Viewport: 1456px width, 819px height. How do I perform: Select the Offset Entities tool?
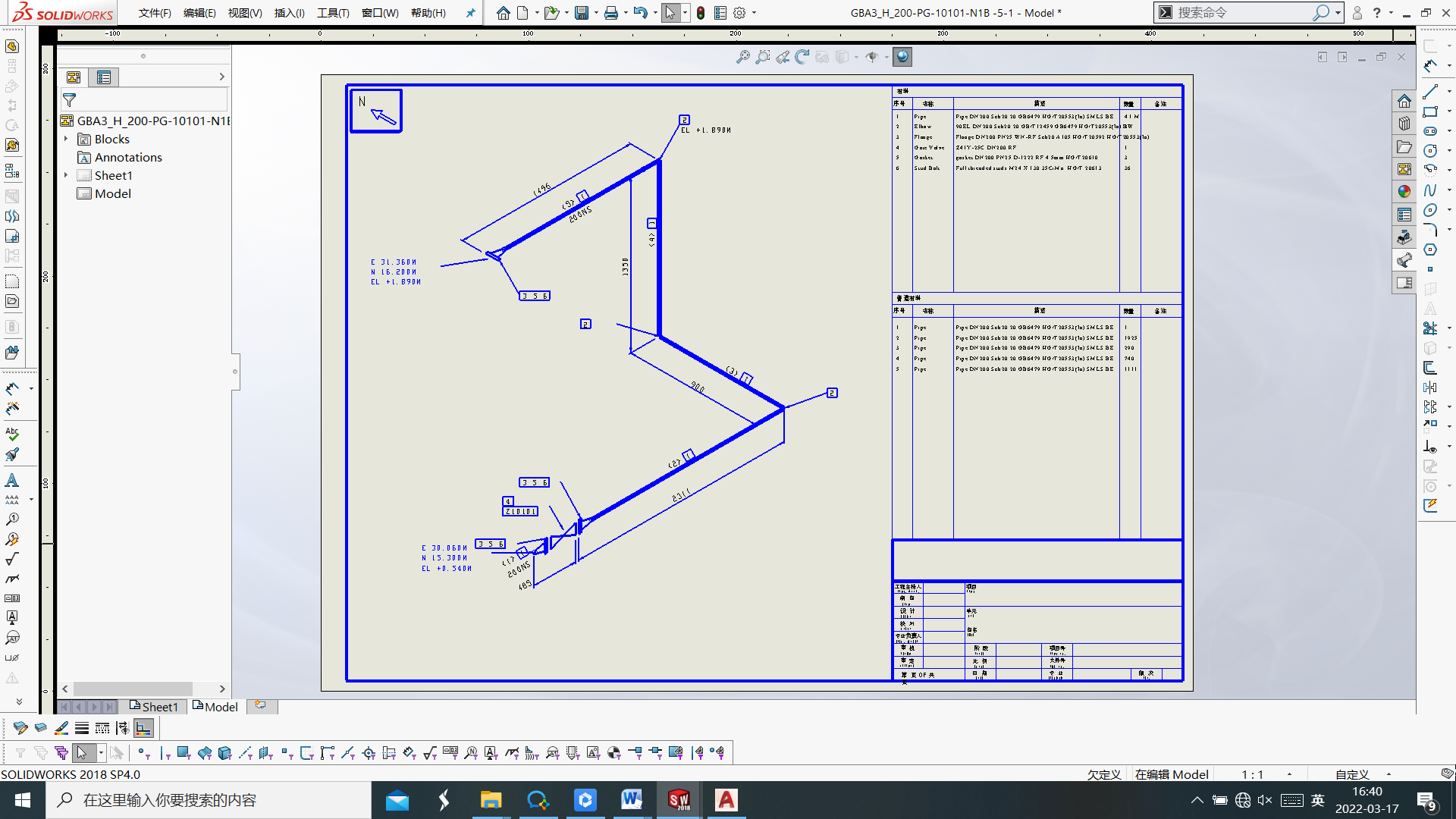pos(1430,368)
